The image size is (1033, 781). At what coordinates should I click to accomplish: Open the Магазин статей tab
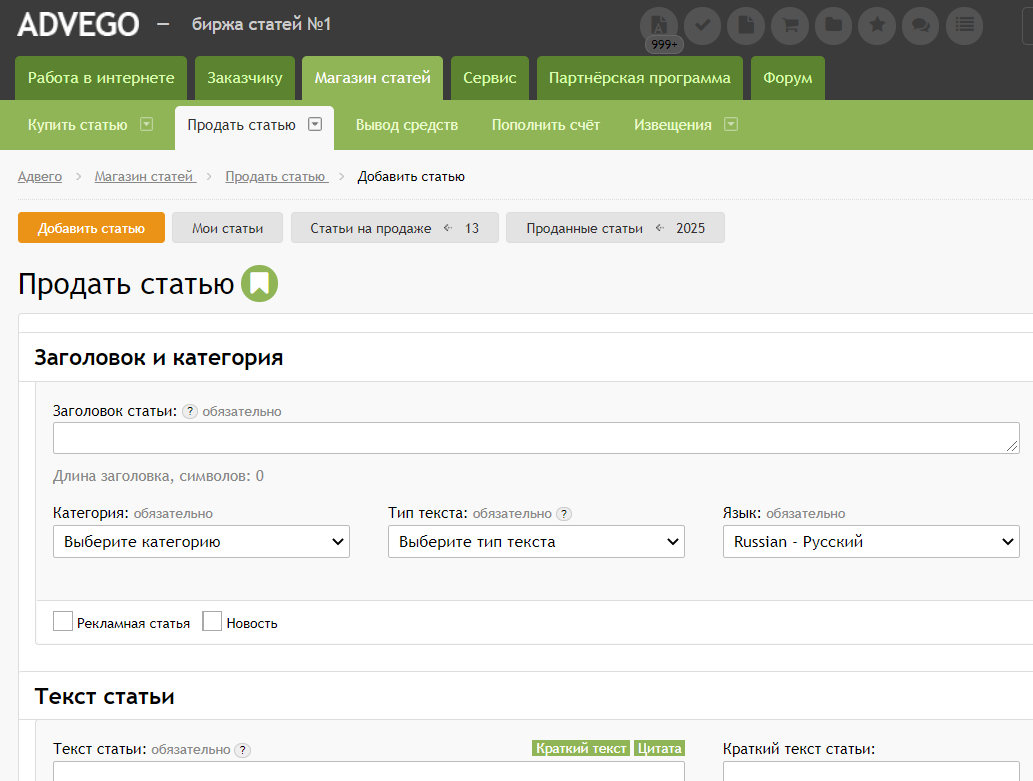372,78
